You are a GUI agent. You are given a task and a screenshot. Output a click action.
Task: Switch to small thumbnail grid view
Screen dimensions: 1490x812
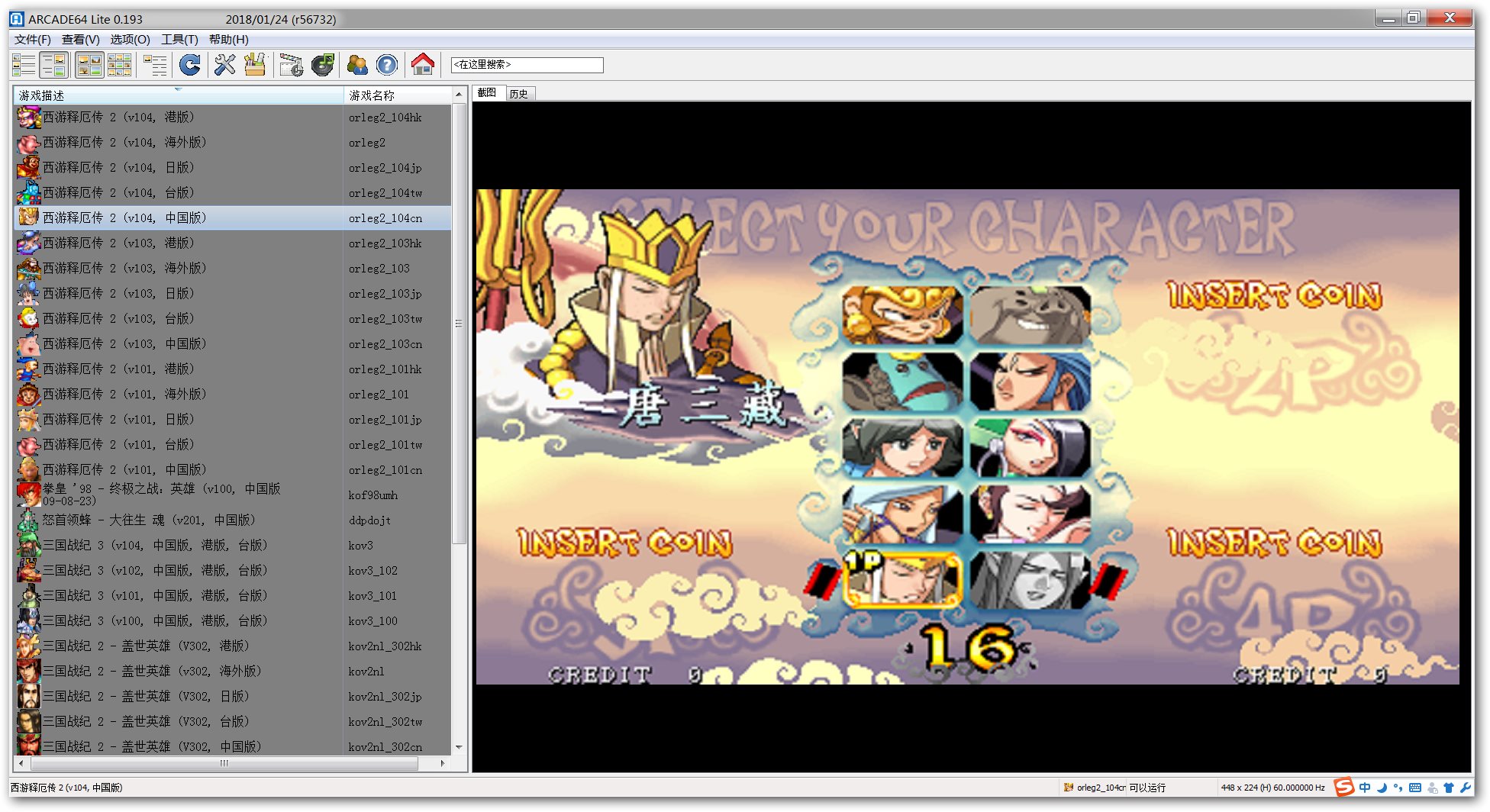(119, 66)
